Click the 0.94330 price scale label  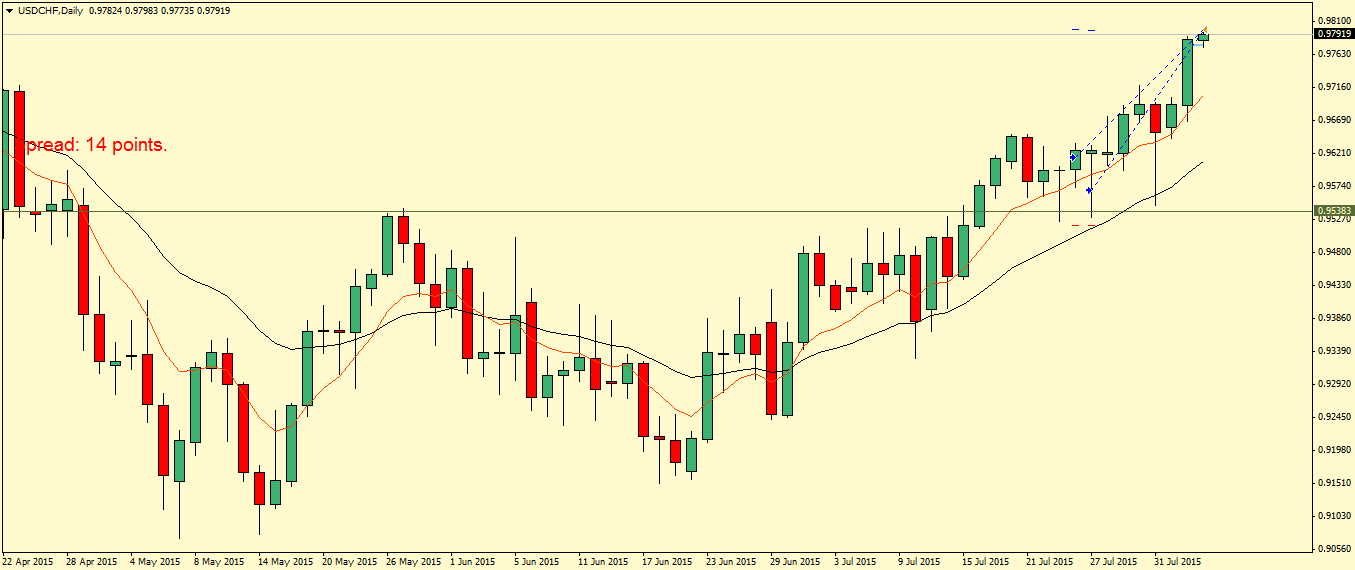1335,284
